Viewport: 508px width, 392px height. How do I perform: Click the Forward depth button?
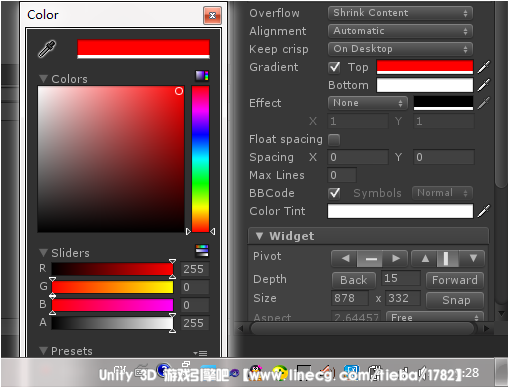pos(455,280)
